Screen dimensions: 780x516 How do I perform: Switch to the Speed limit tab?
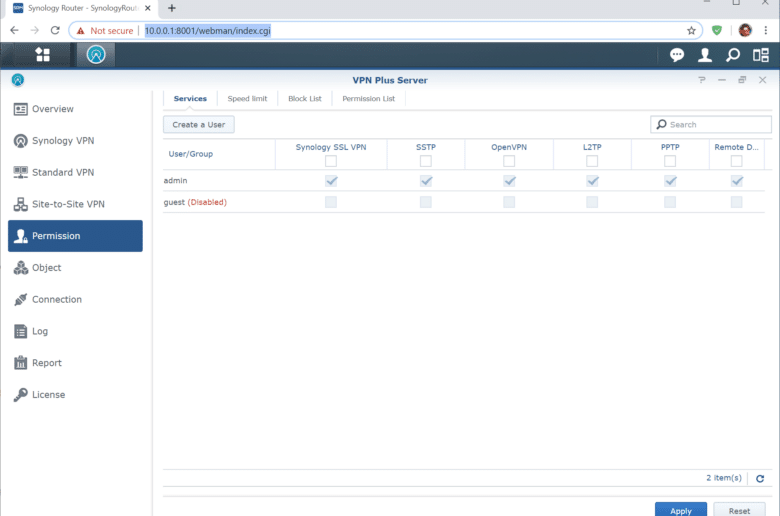[247, 99]
